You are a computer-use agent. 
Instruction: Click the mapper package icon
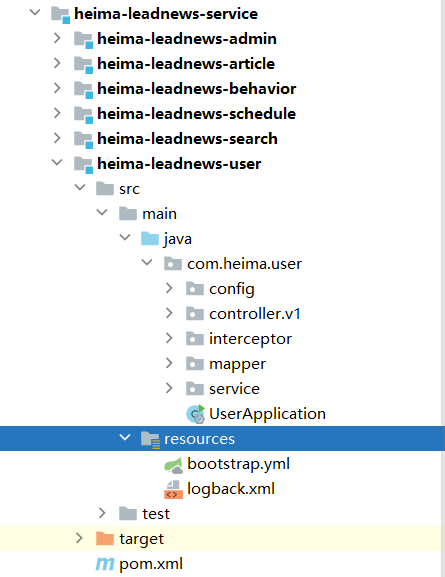tap(195, 364)
